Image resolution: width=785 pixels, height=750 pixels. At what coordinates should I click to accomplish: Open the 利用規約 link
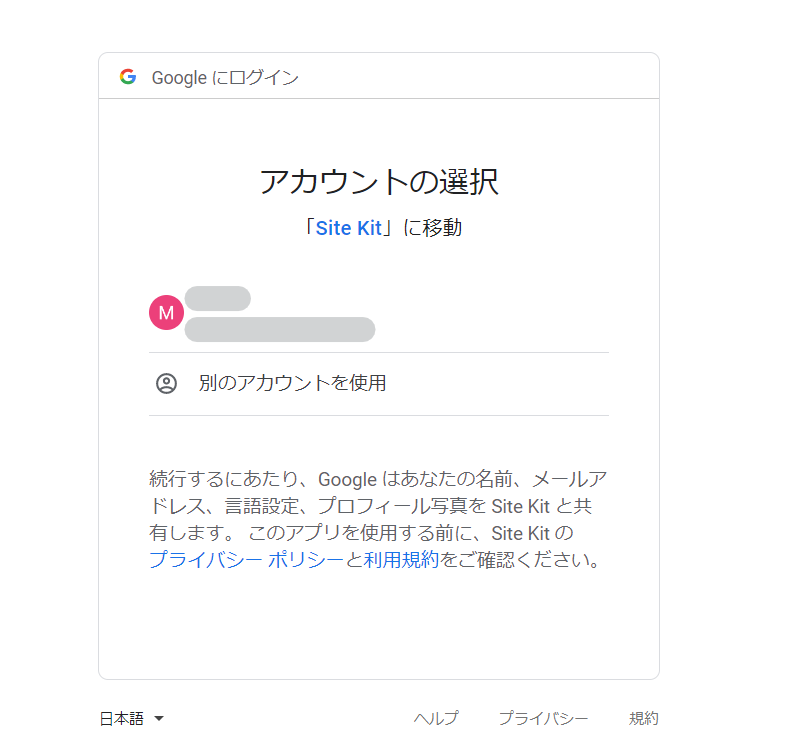401,560
